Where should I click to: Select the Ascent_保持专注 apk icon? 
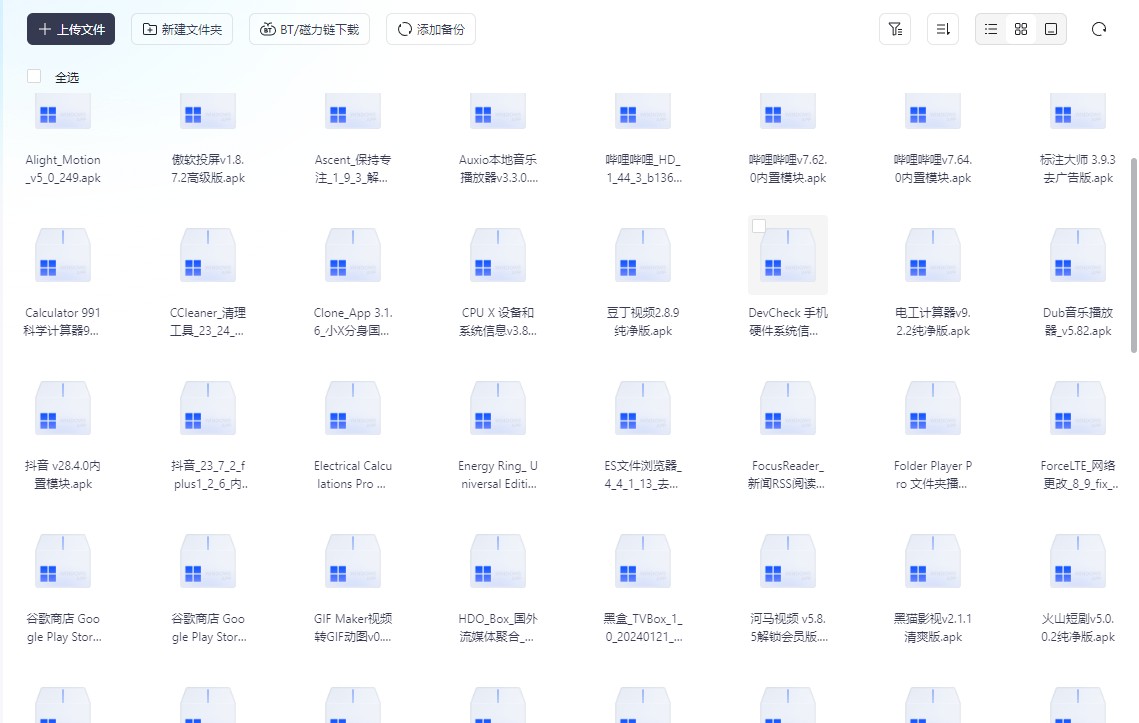tap(353, 111)
